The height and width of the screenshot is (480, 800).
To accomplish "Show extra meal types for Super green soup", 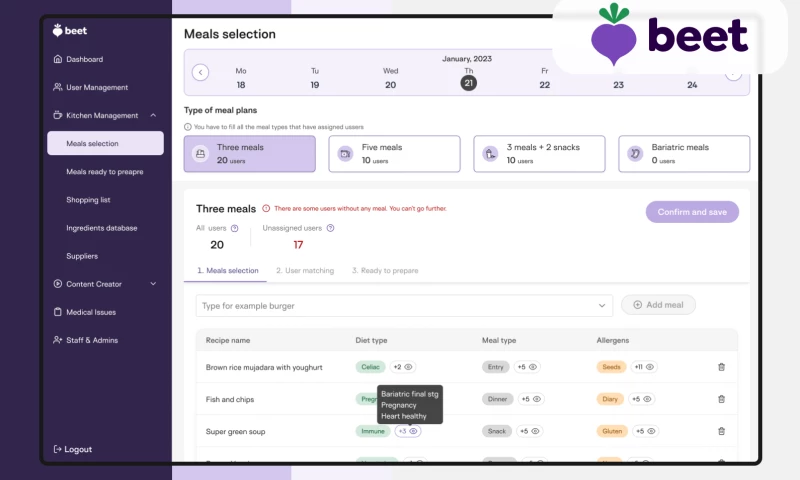I will 530,431.
